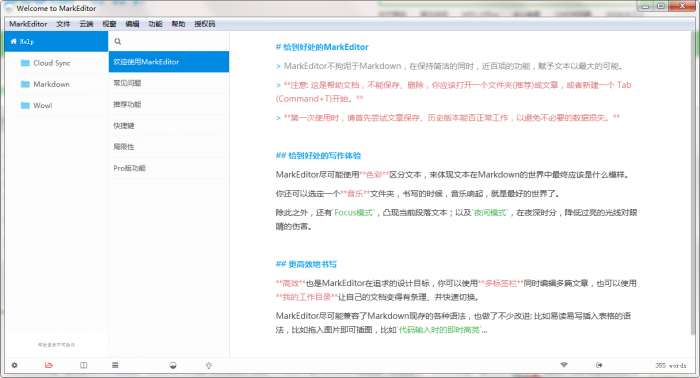Open the 帮助 menu

pyautogui.click(x=178, y=24)
